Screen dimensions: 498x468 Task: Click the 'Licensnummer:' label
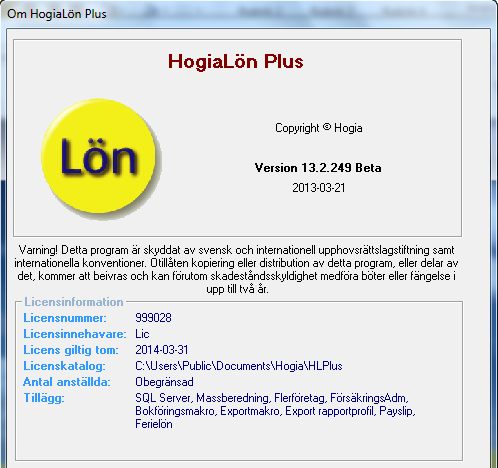tap(65, 318)
